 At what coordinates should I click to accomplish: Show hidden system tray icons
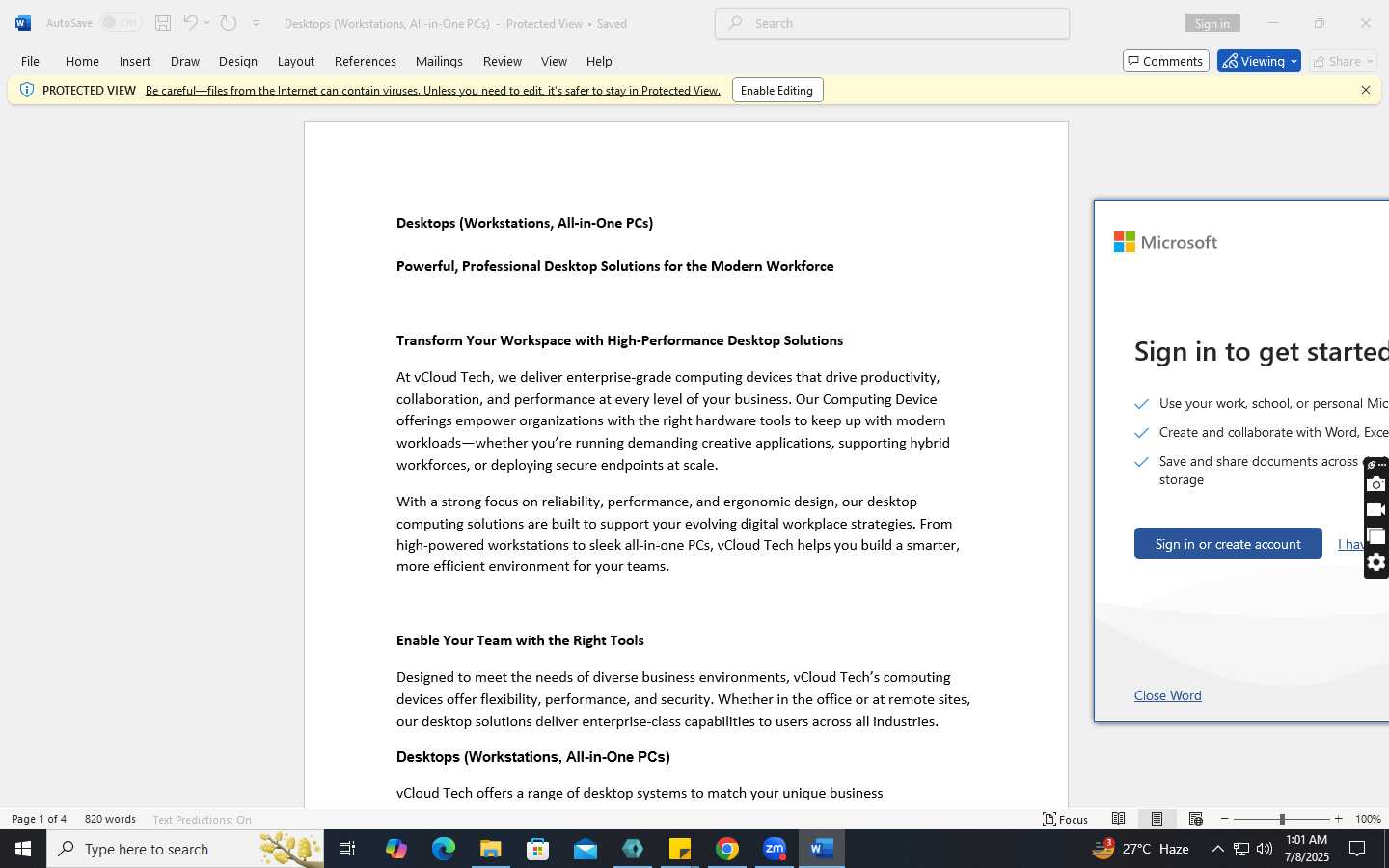[x=1217, y=849]
